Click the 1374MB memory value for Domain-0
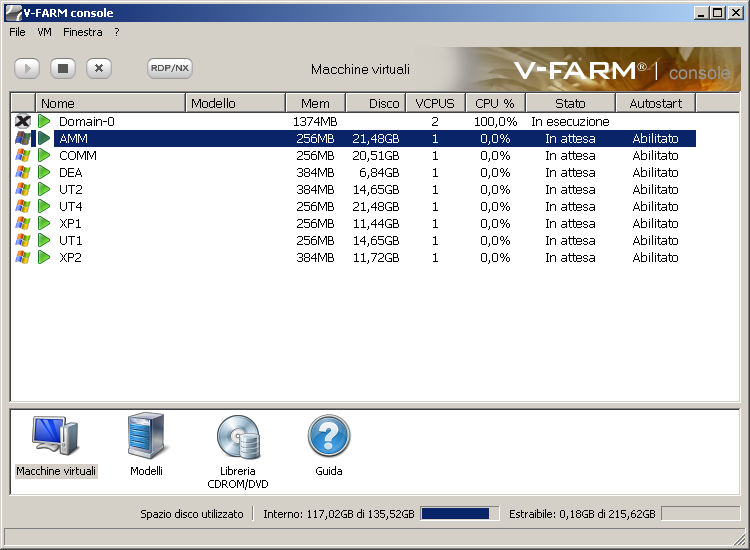The image size is (750, 550). coord(315,121)
